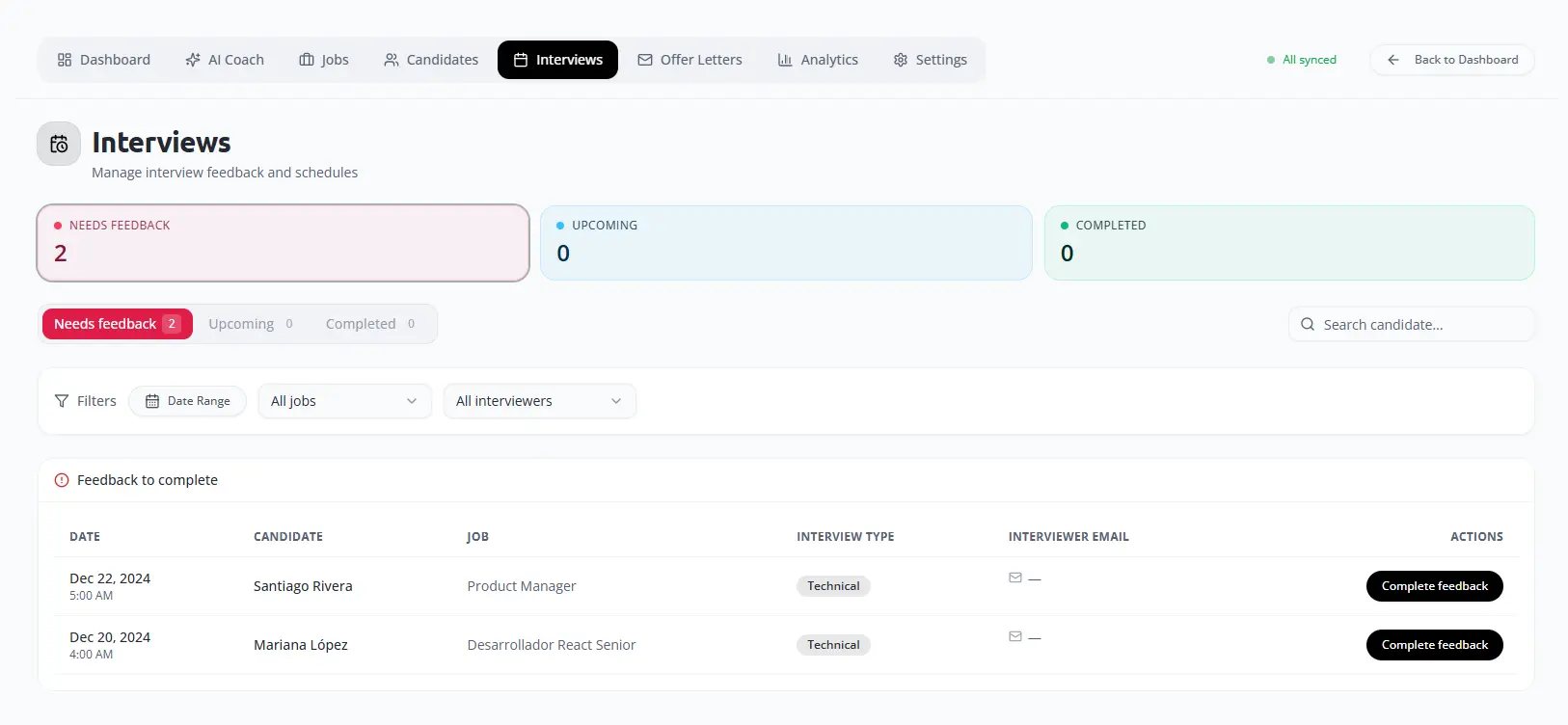Click the Interviews calendar-clock header icon
The width and height of the screenshot is (1568, 725).
coord(59,144)
